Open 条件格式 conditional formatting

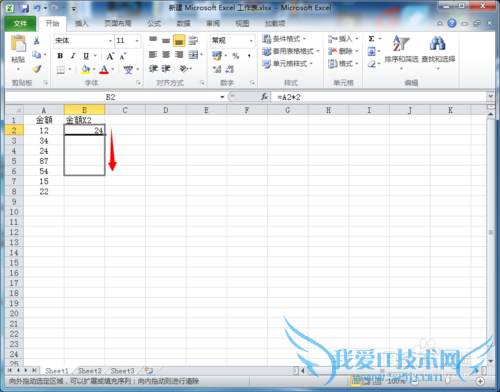tap(284, 39)
